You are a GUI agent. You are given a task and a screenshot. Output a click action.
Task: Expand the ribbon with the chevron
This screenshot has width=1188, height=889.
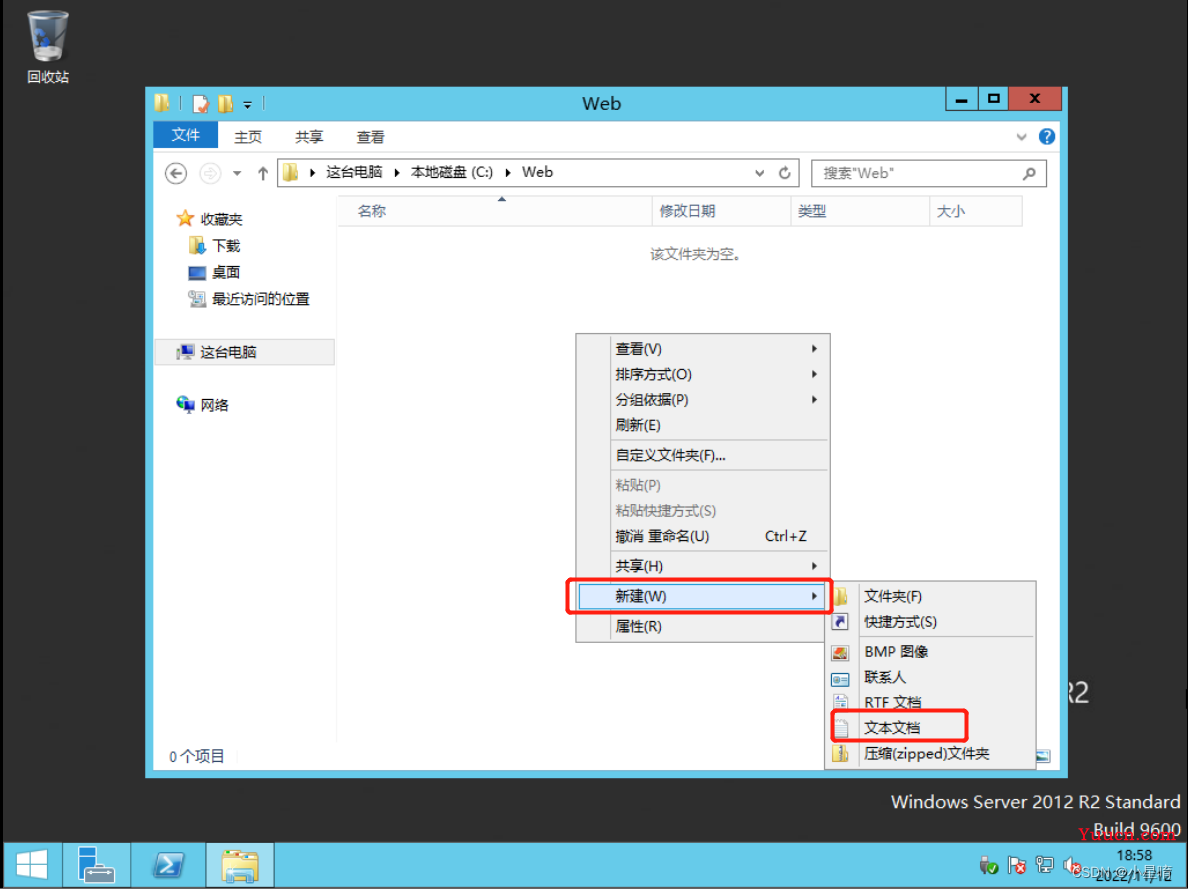click(1021, 136)
